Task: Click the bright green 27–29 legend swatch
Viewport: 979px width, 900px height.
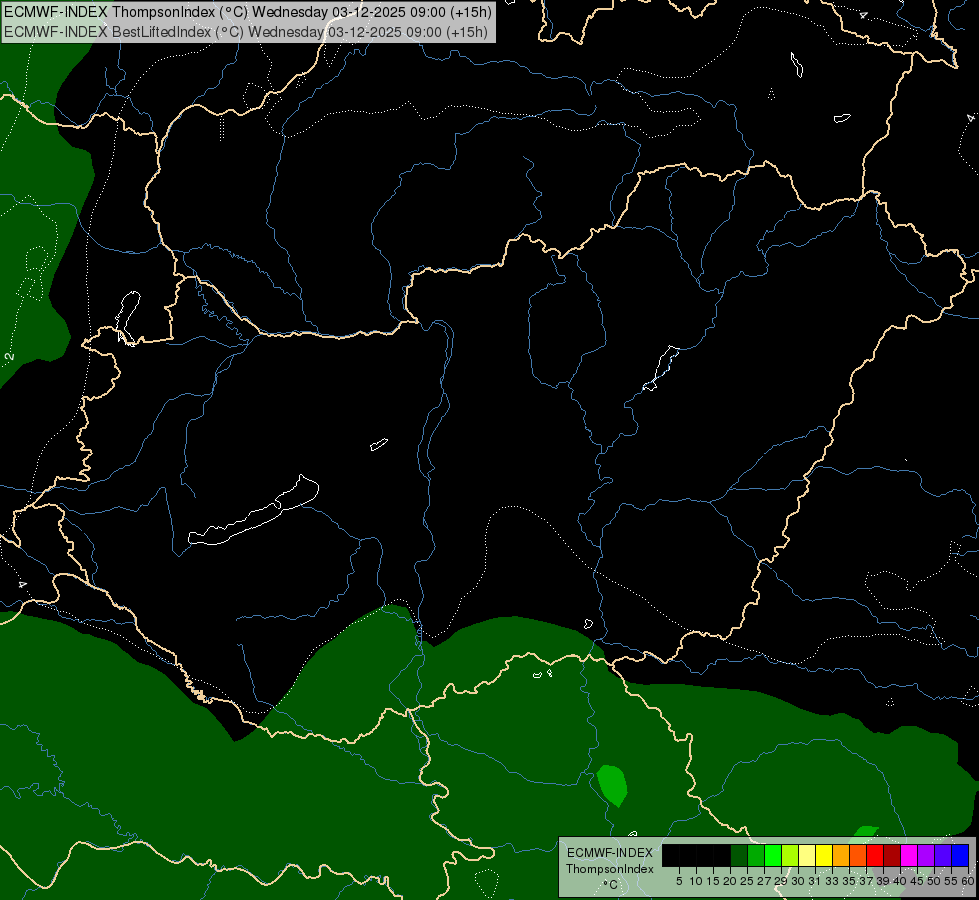Action: (773, 855)
